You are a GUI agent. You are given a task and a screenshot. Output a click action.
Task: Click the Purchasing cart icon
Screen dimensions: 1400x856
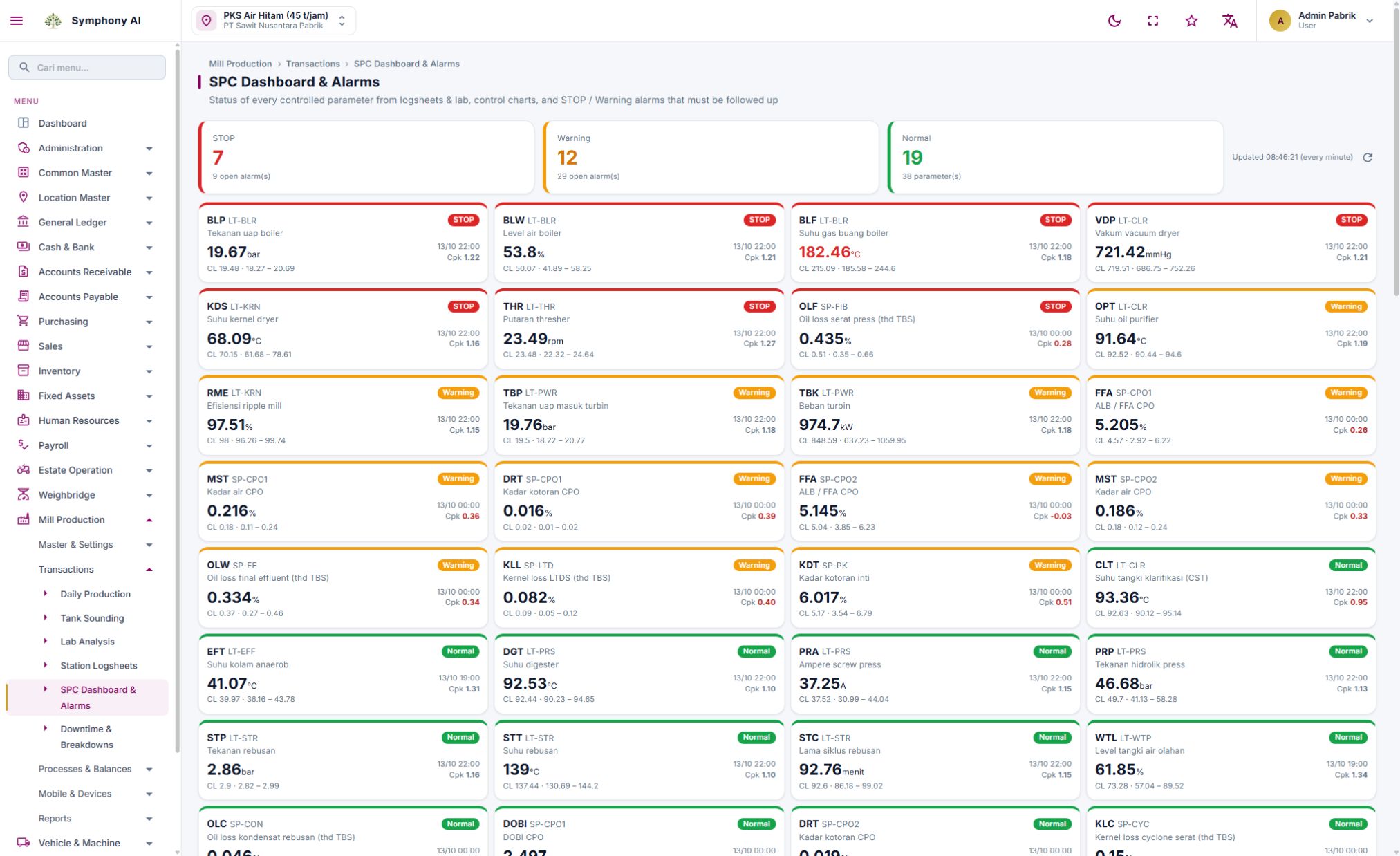click(24, 322)
